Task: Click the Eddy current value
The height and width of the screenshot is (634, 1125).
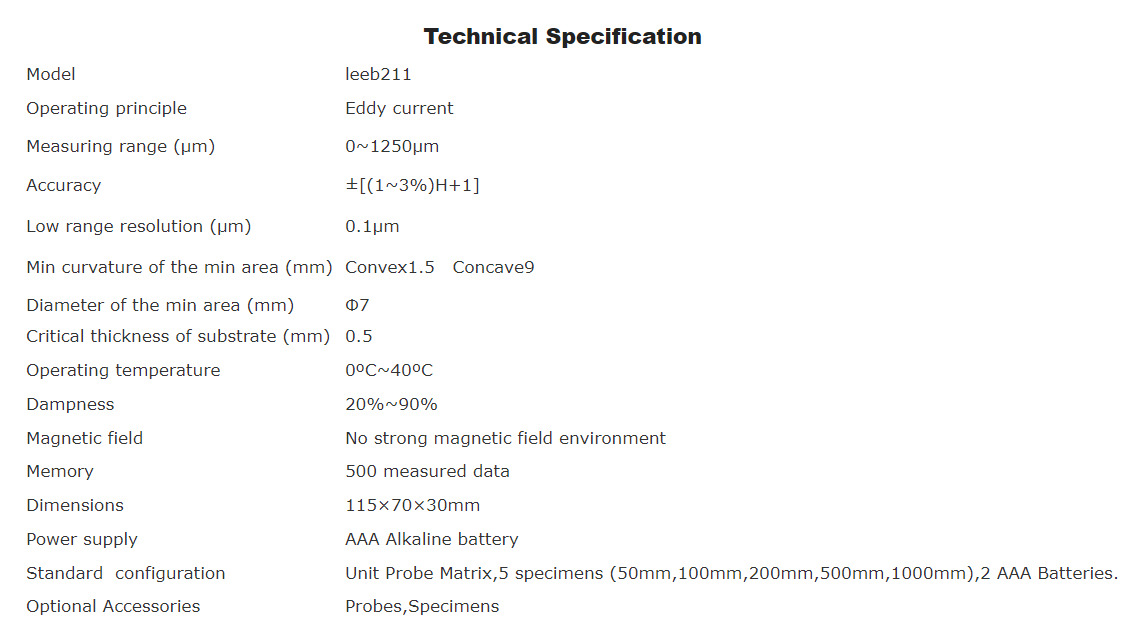Action: point(399,108)
